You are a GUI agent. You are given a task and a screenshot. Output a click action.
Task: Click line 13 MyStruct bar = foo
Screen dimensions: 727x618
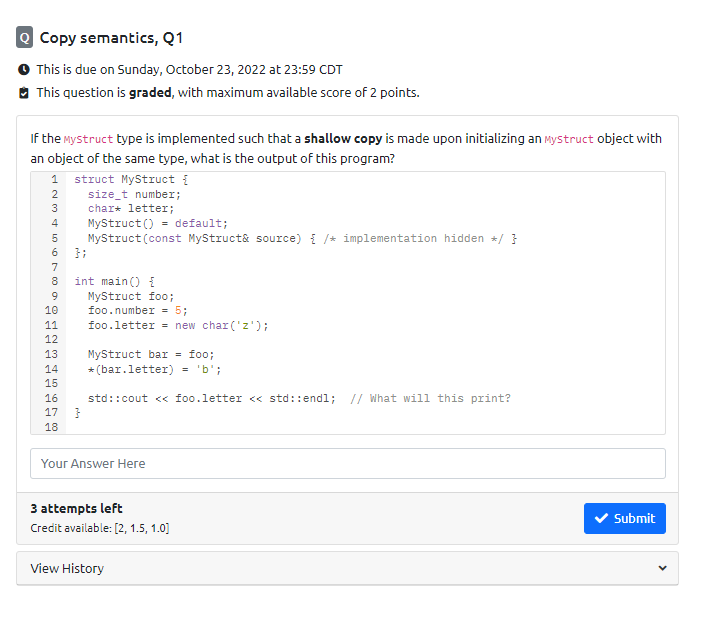coord(151,355)
